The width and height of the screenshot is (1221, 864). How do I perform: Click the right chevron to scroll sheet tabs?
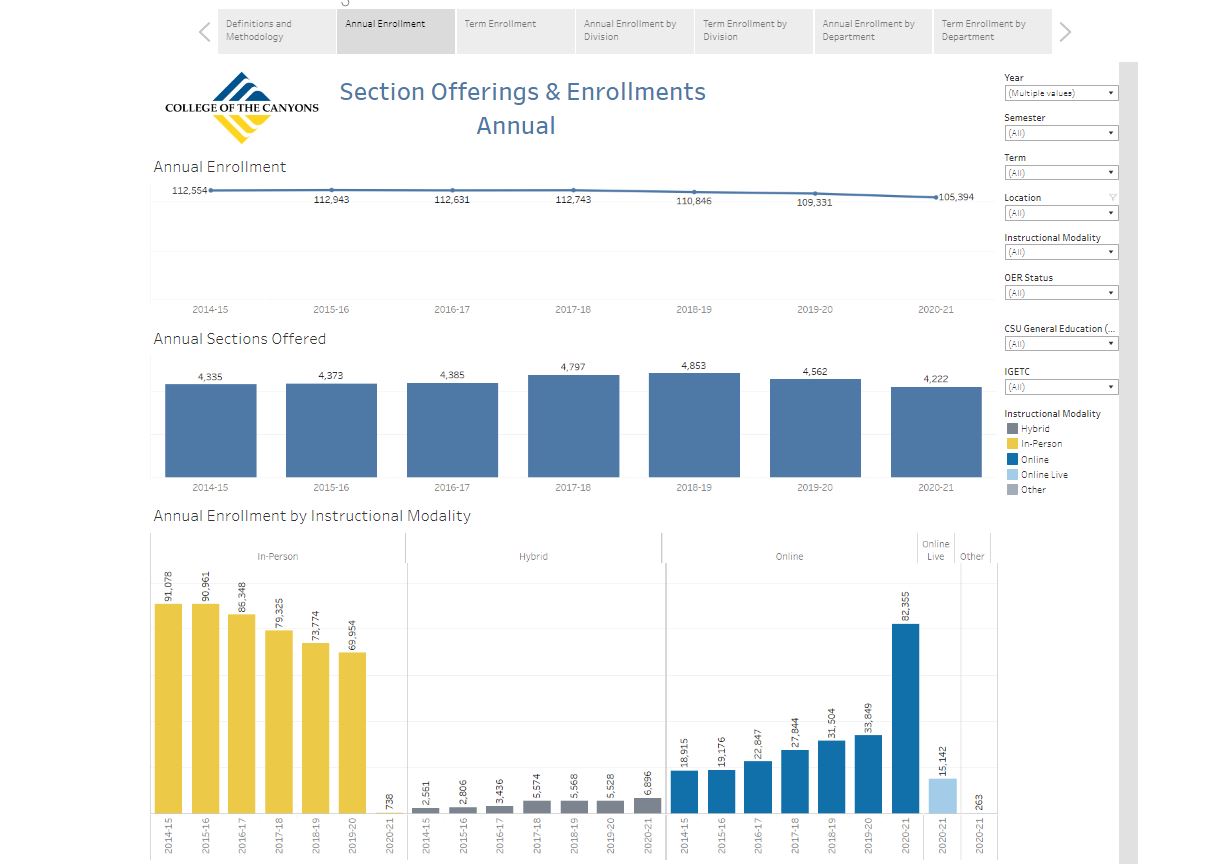(1063, 31)
